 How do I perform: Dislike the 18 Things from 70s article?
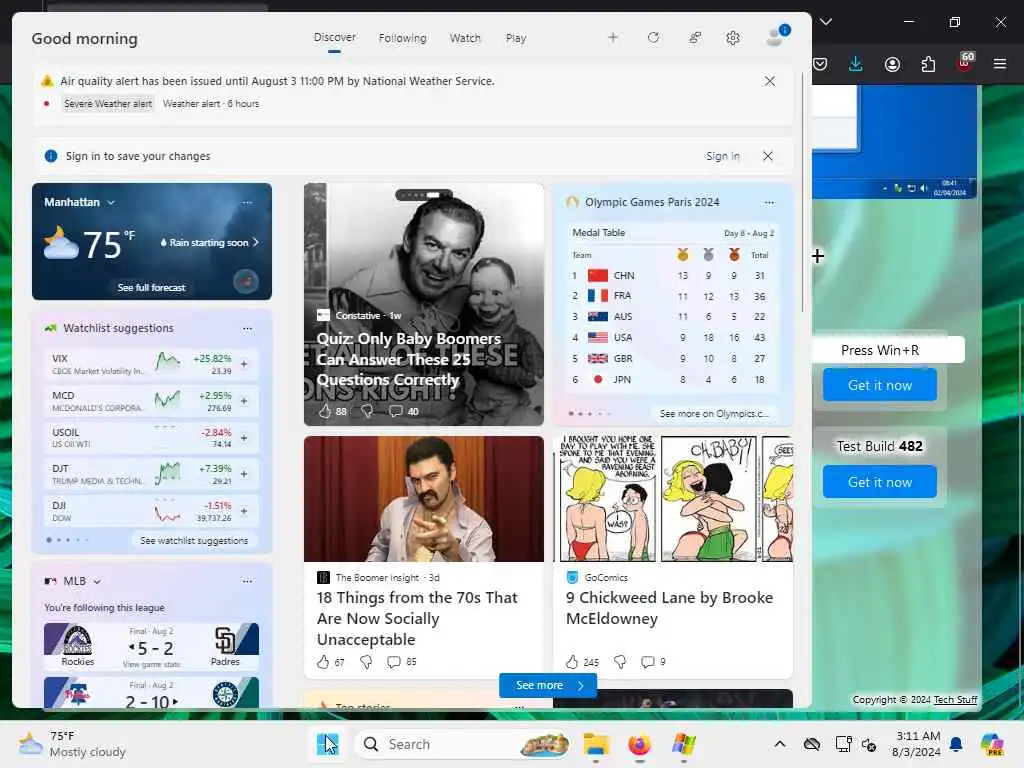(366, 662)
